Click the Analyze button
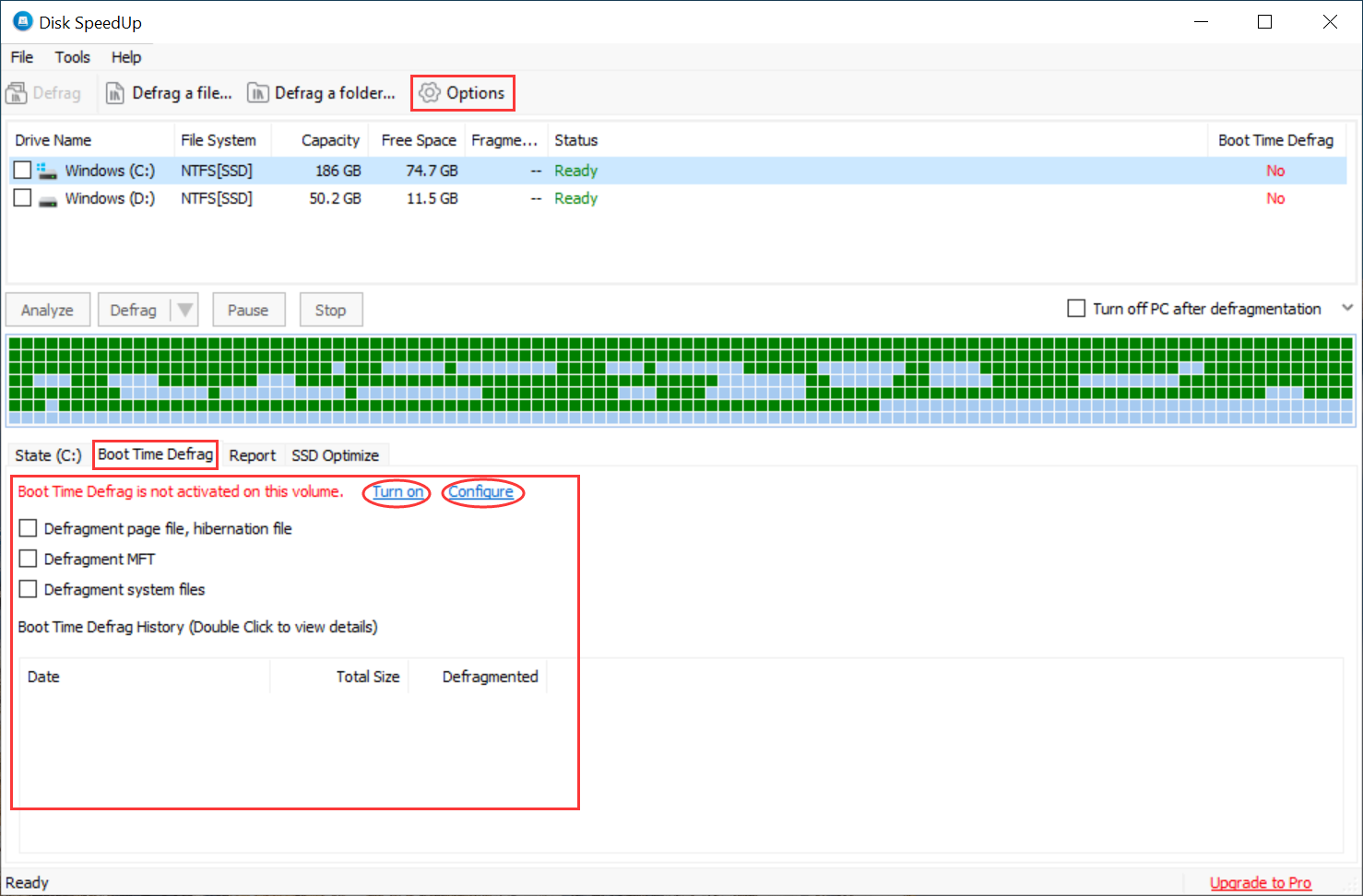1363x896 pixels. tap(47, 309)
